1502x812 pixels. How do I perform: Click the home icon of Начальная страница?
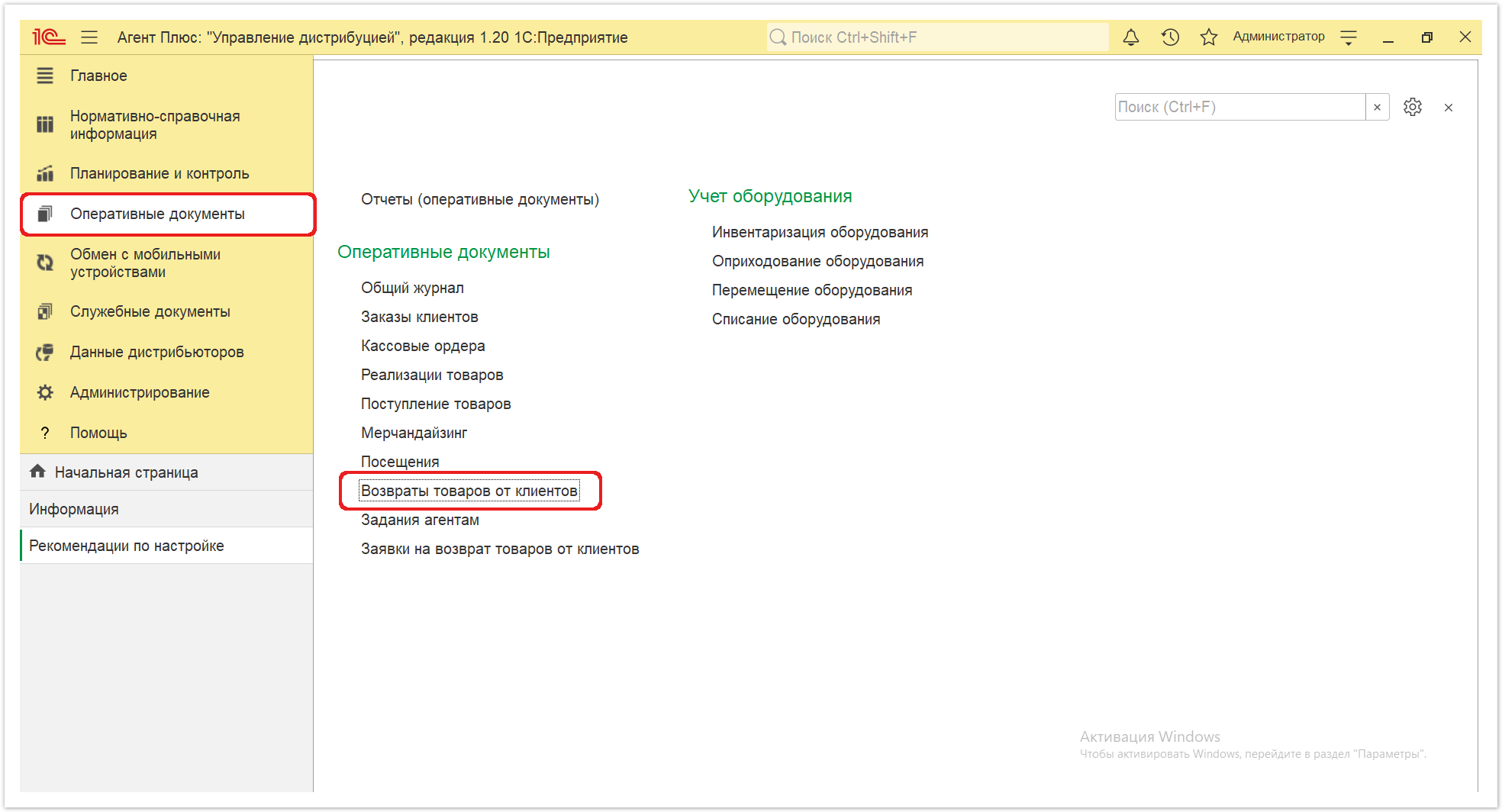tap(37, 472)
